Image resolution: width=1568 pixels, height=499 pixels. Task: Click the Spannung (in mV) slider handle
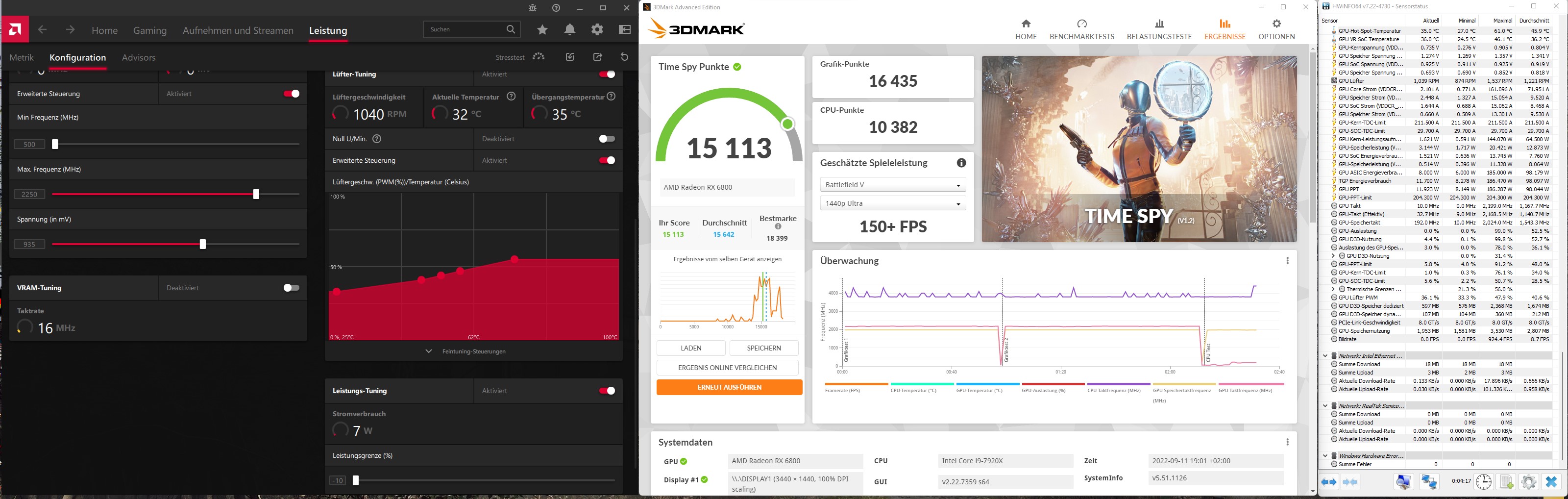point(203,244)
